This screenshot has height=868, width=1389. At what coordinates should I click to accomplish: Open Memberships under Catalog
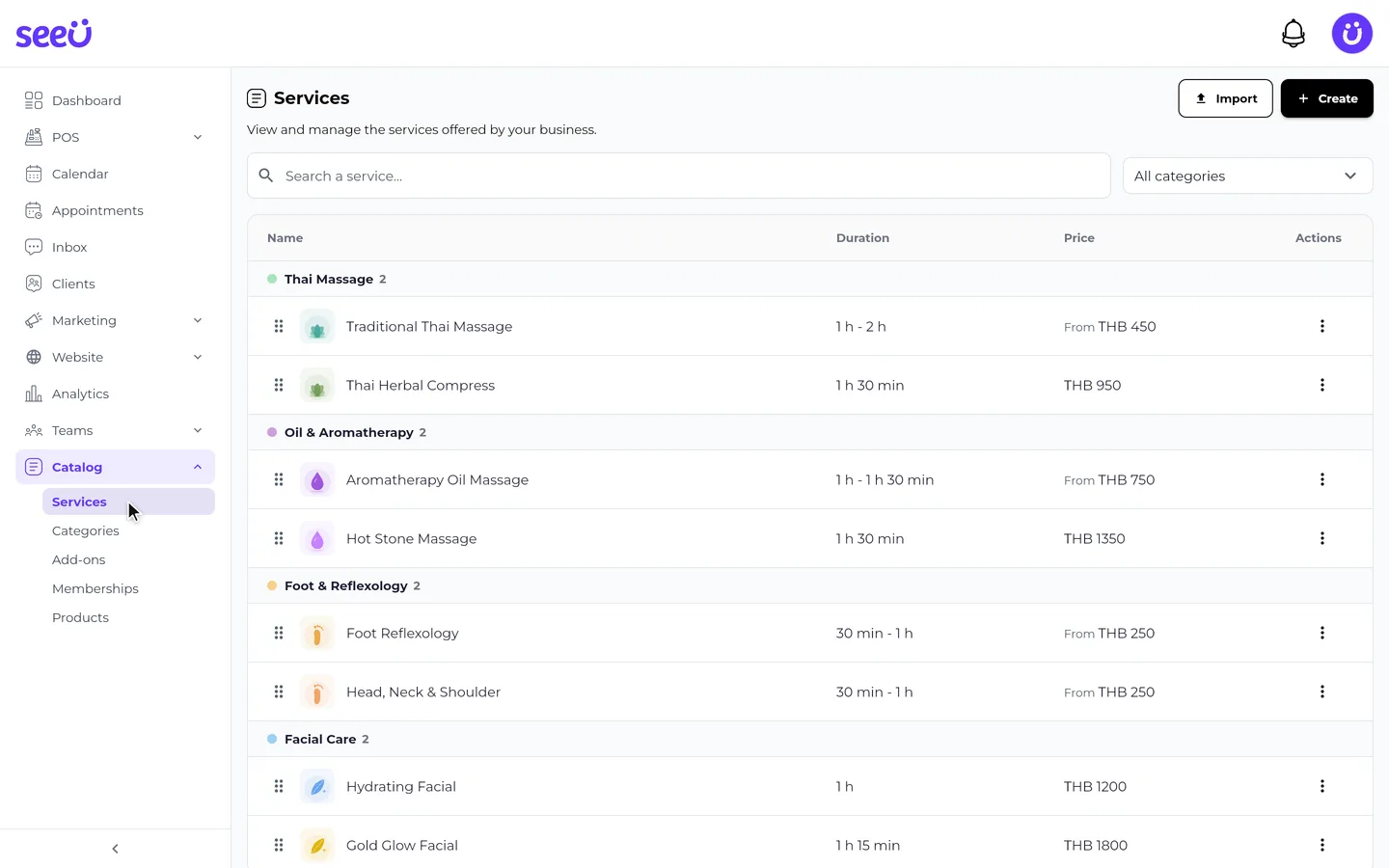tap(95, 588)
